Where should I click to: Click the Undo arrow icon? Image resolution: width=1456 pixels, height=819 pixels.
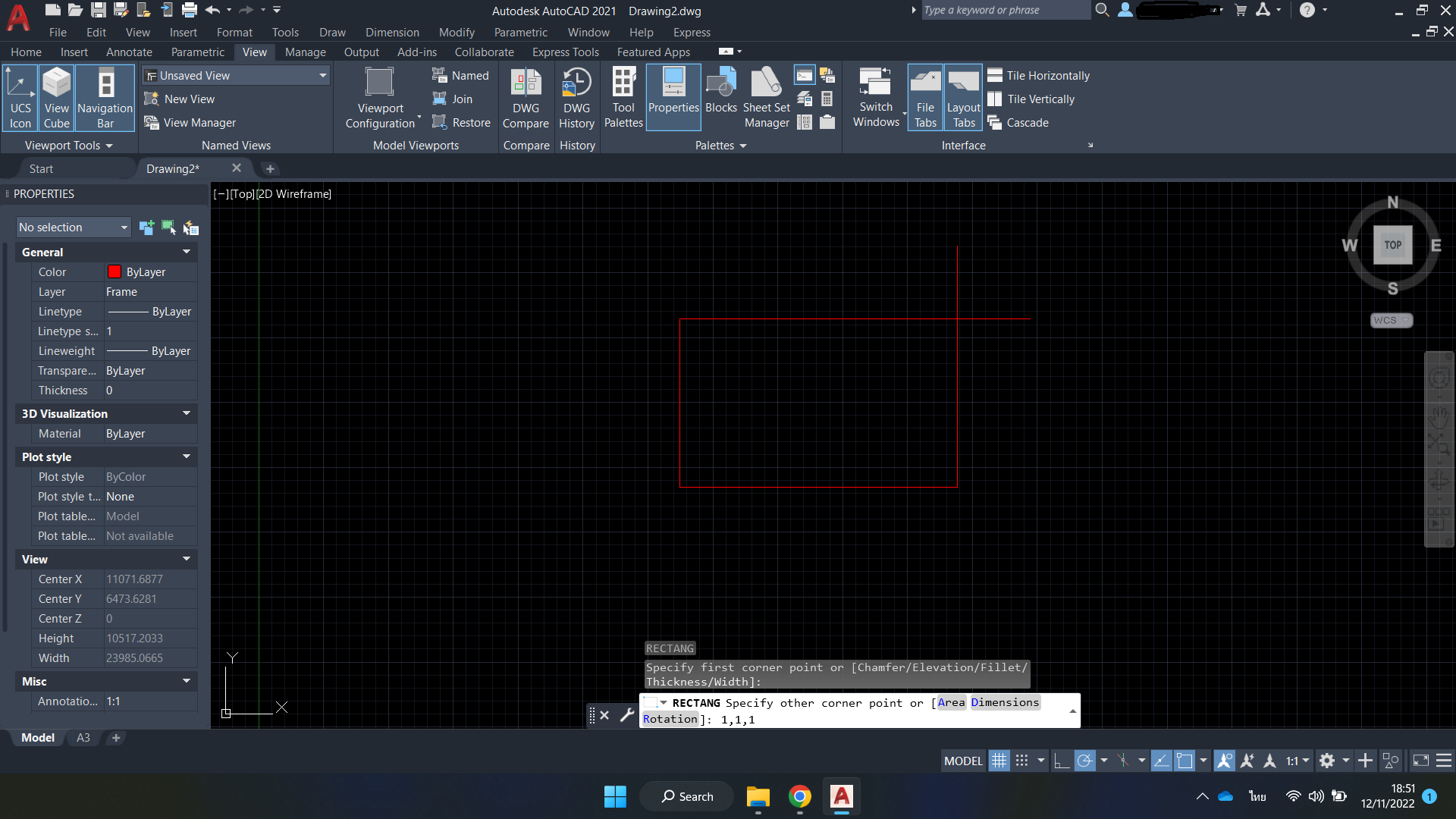tap(212, 10)
